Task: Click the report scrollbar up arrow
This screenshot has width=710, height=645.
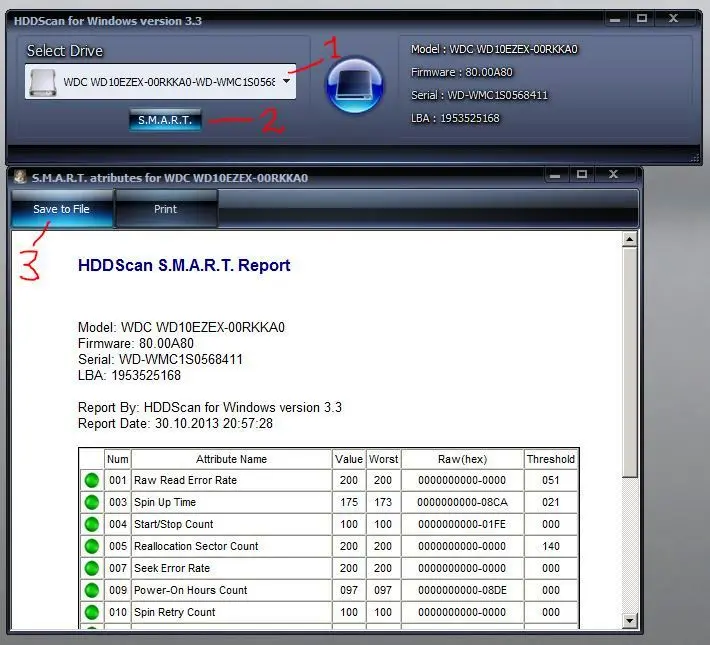Action: click(629, 239)
